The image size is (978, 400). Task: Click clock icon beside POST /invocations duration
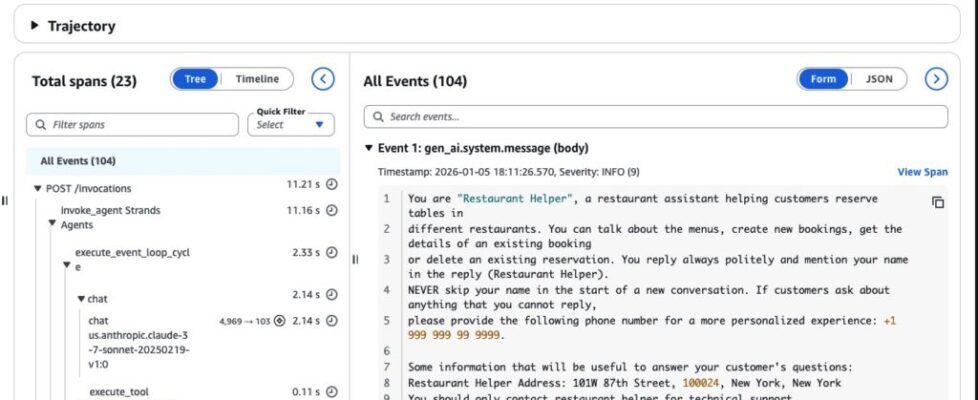332,185
